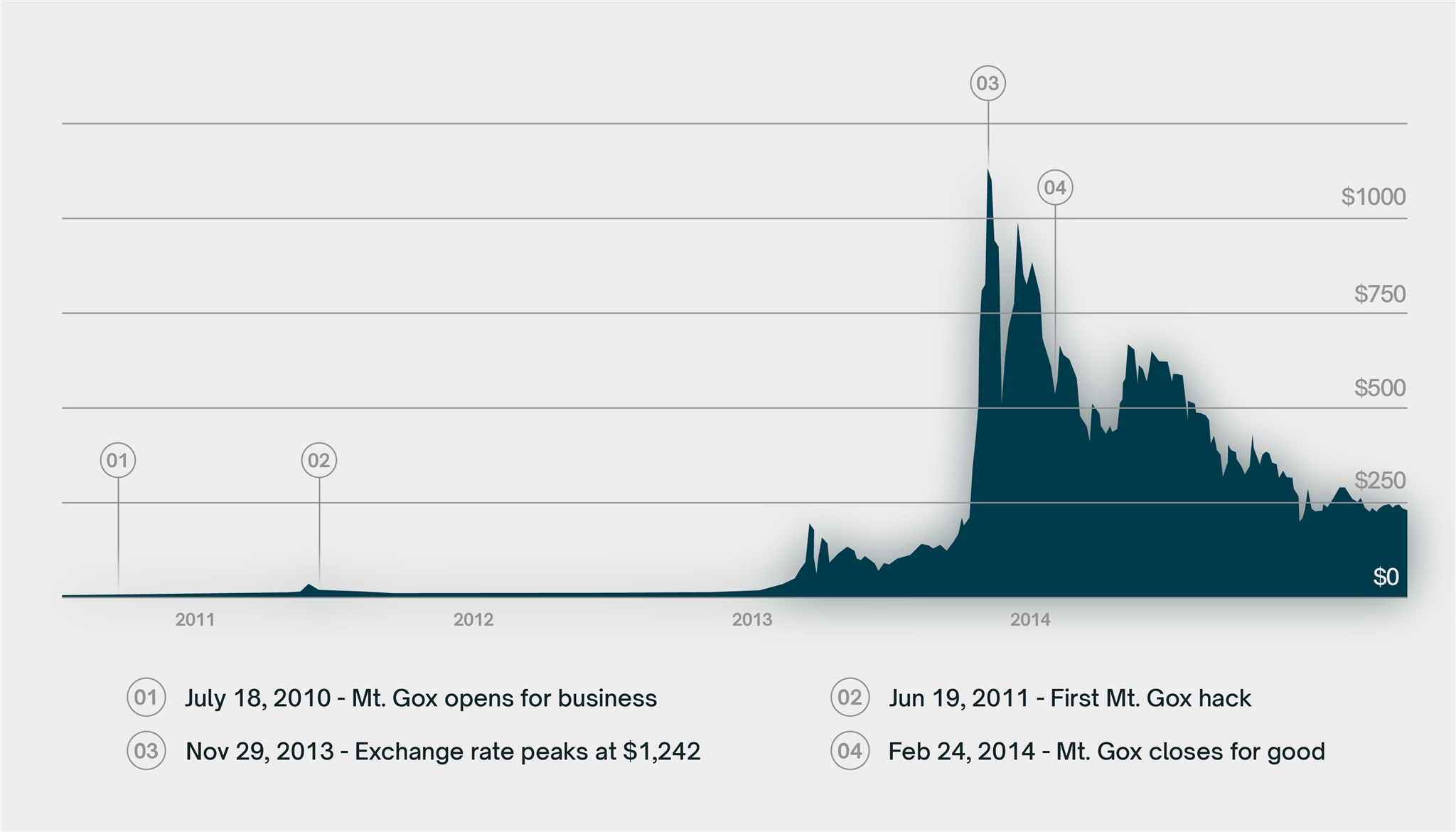
Task: Click the $1000 price axis label
Action: tap(1373, 197)
